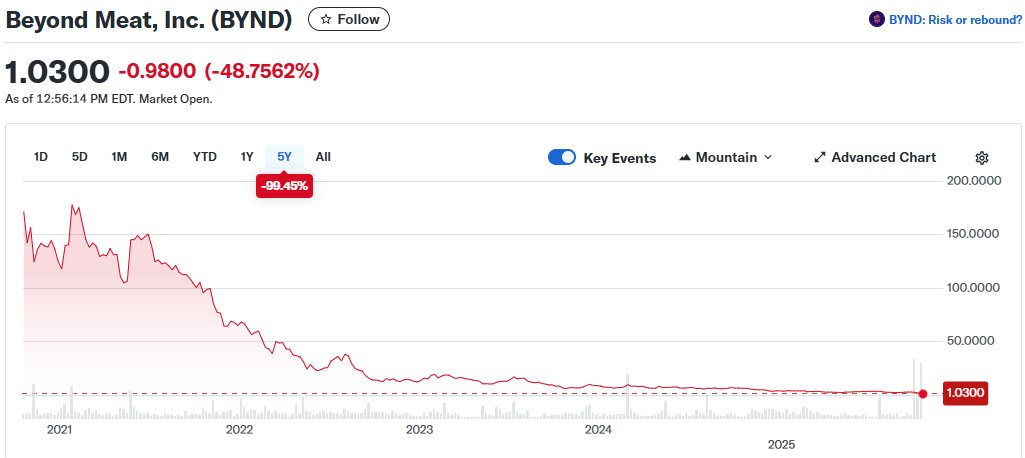Screen dimensions: 1025x458
Task: Open 'BYND: Risk or rebound?' link
Action: click(x=955, y=19)
